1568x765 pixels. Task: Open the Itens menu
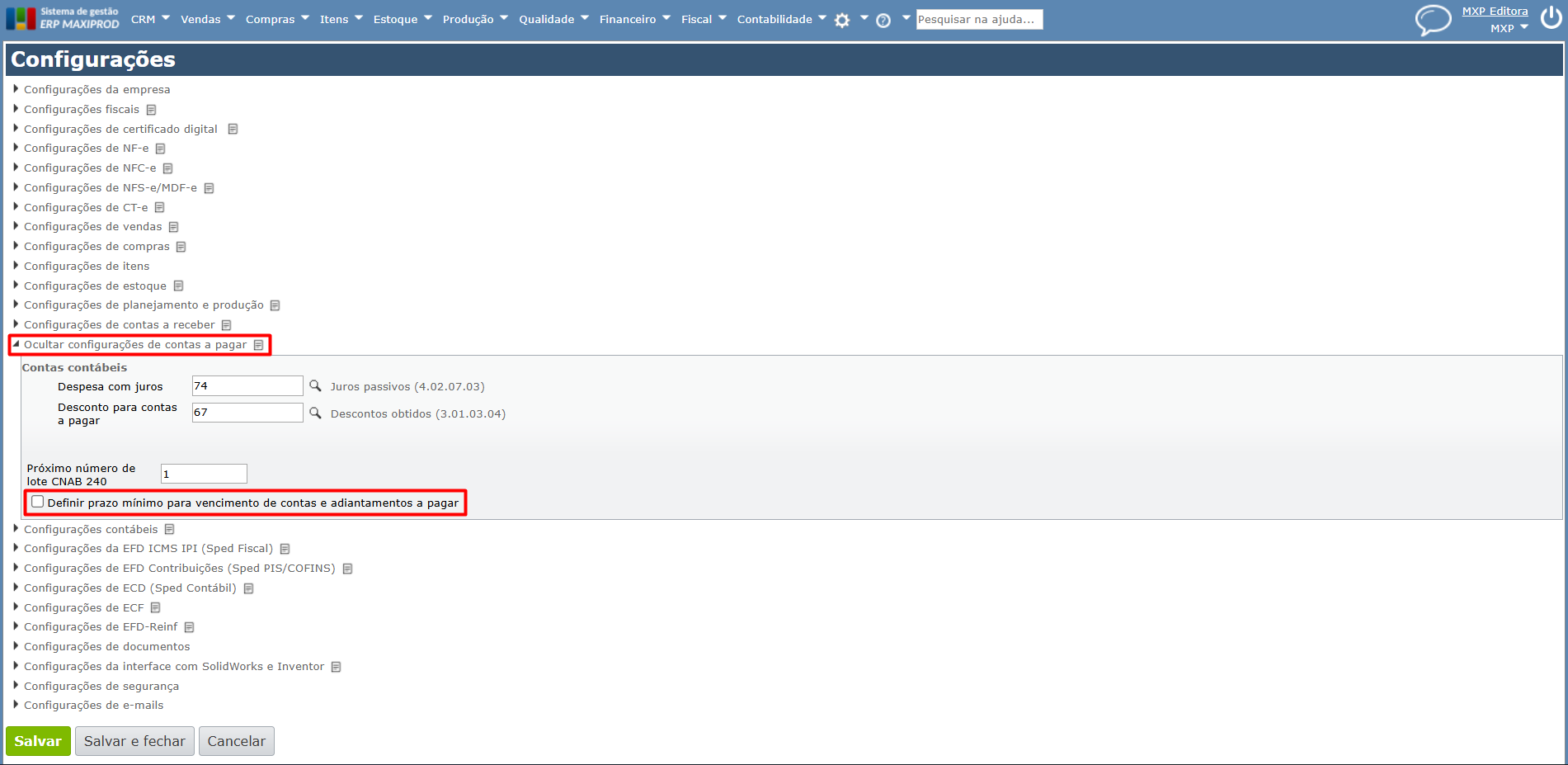point(341,19)
